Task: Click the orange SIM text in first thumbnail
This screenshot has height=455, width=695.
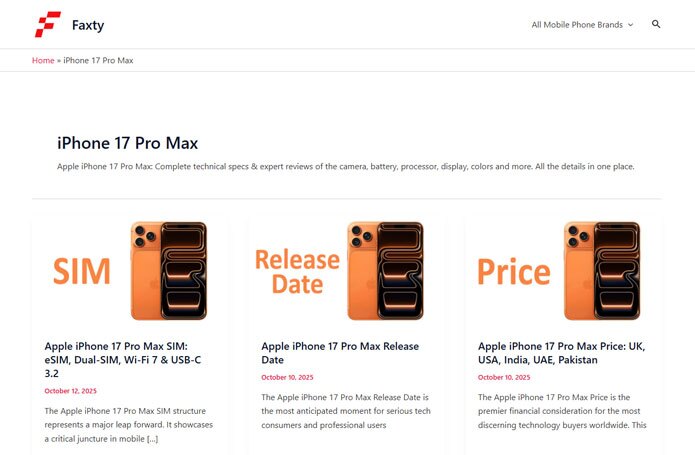Action: coord(82,271)
